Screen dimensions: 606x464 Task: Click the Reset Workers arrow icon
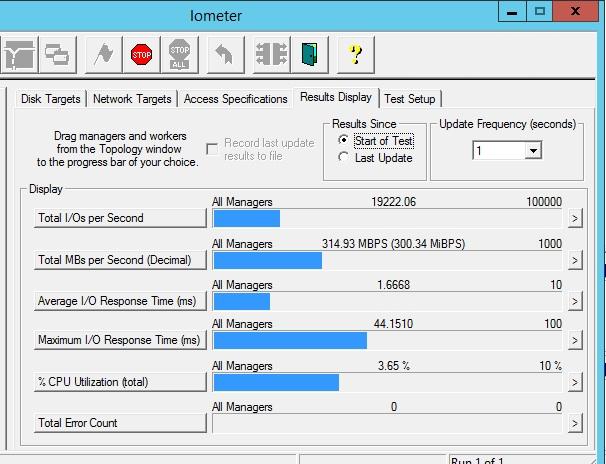point(225,54)
